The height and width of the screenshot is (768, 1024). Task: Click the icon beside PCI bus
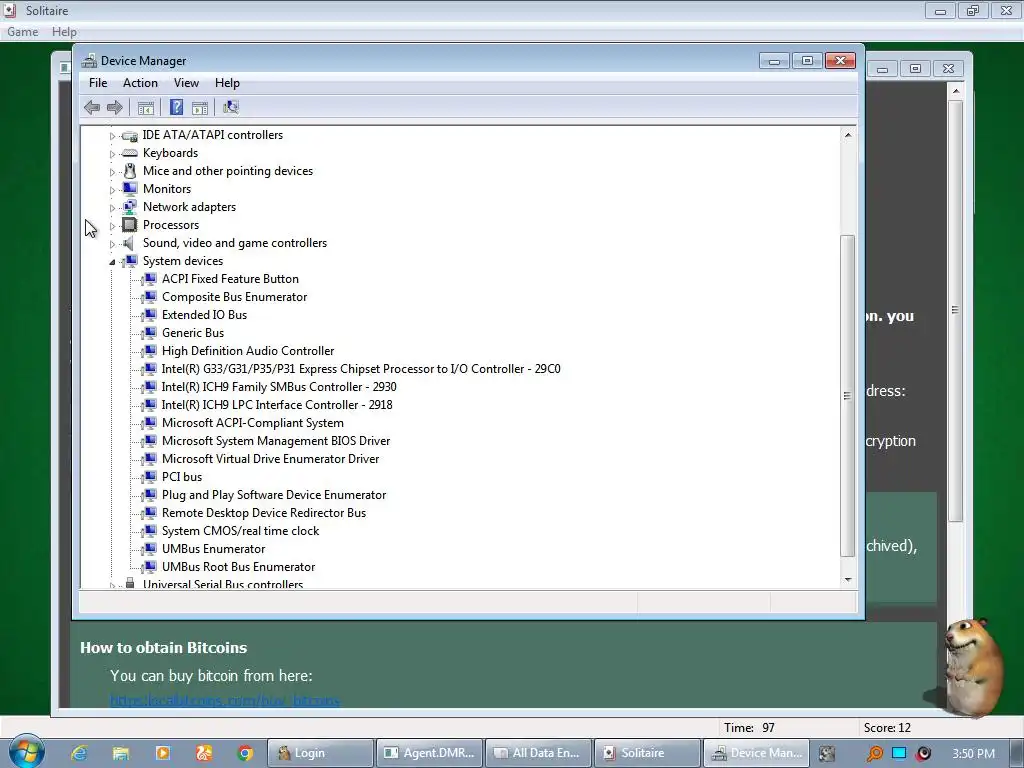(x=150, y=477)
